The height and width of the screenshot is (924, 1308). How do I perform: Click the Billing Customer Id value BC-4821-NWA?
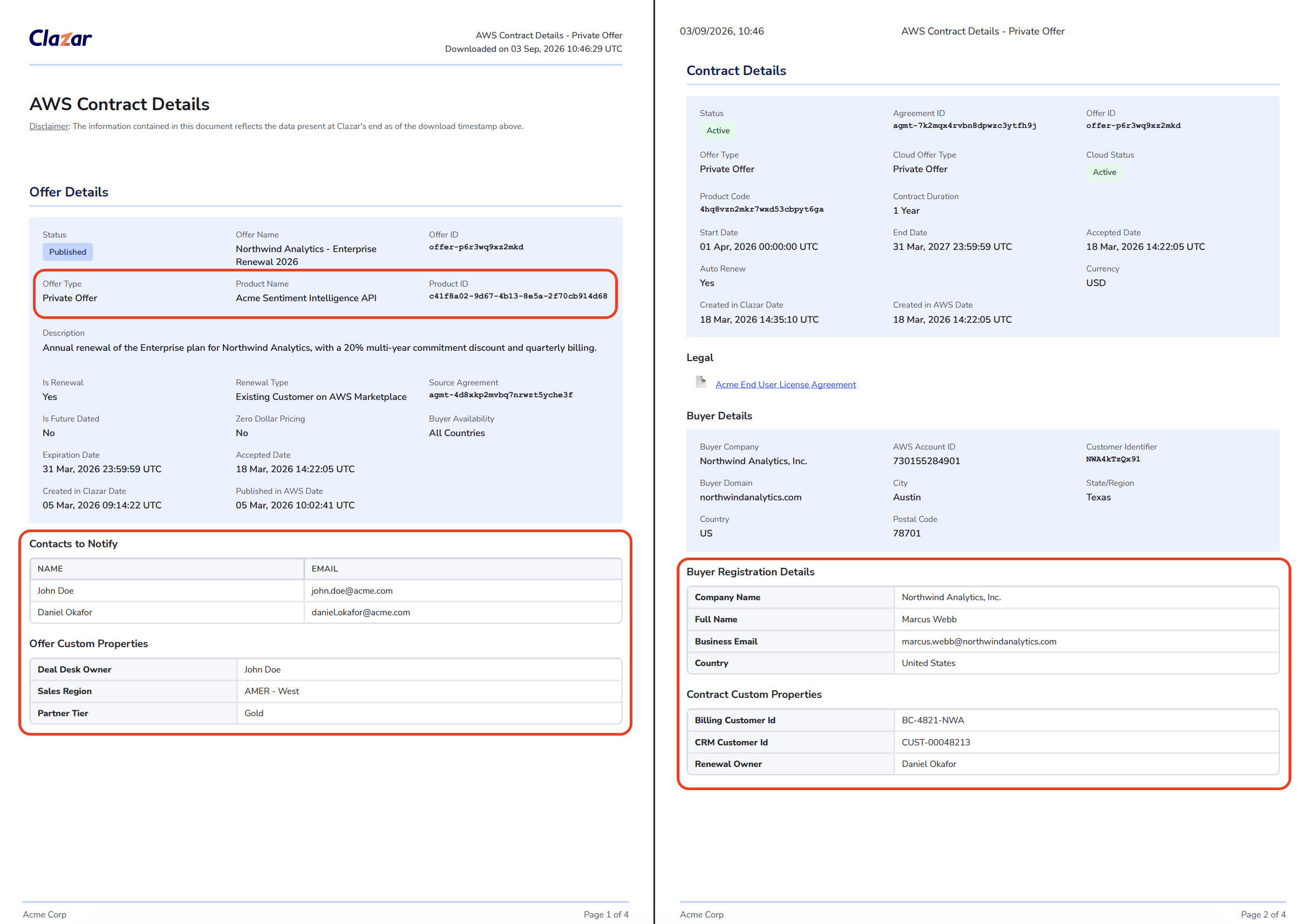click(932, 720)
